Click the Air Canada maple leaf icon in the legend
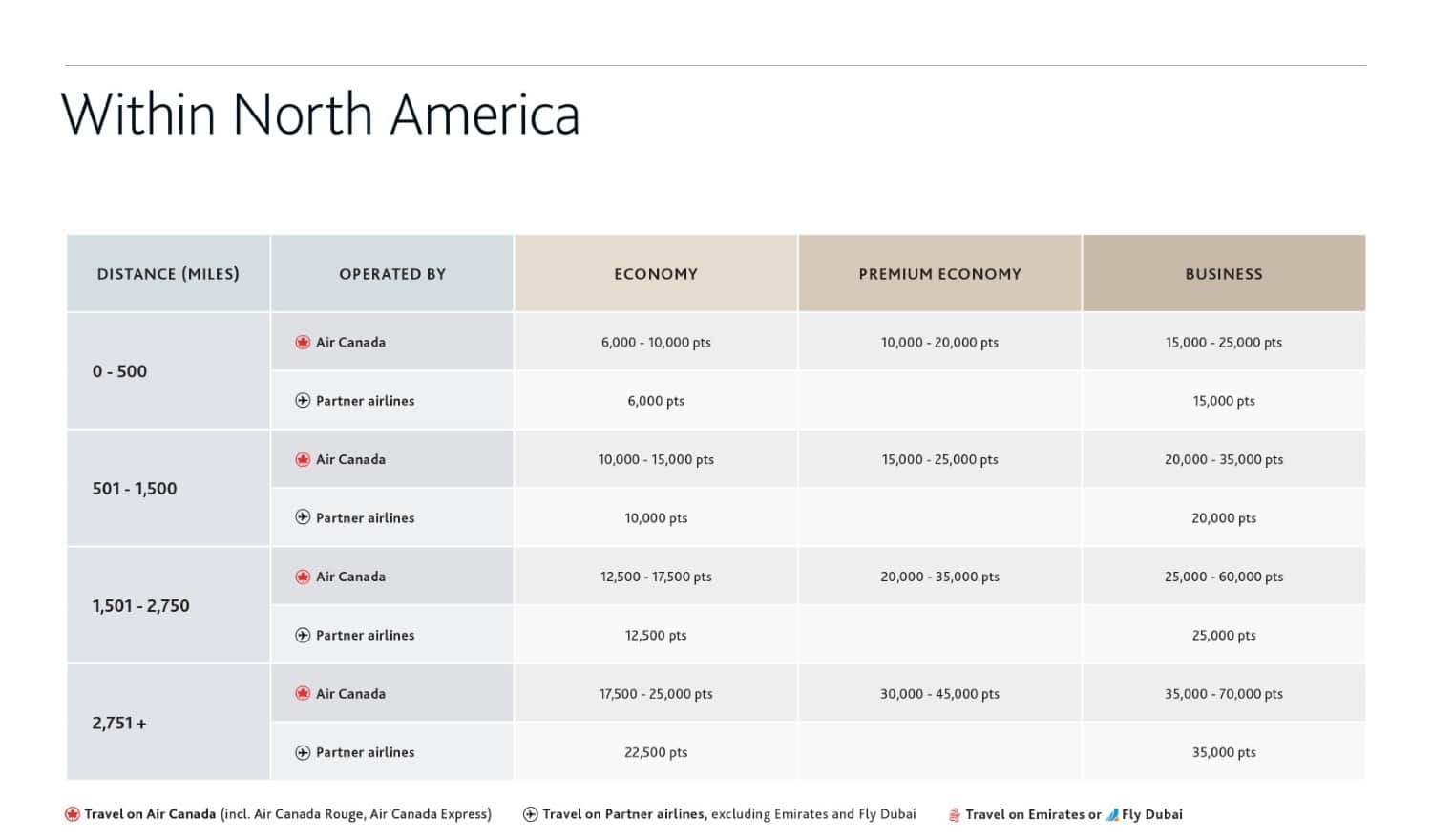Viewport: 1432px width, 840px height. [71, 814]
